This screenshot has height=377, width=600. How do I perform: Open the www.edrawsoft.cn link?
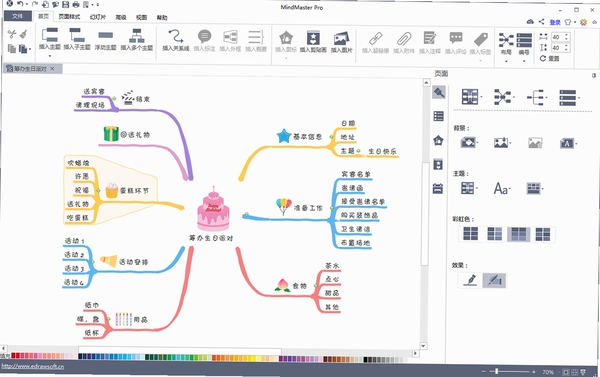coord(33,366)
